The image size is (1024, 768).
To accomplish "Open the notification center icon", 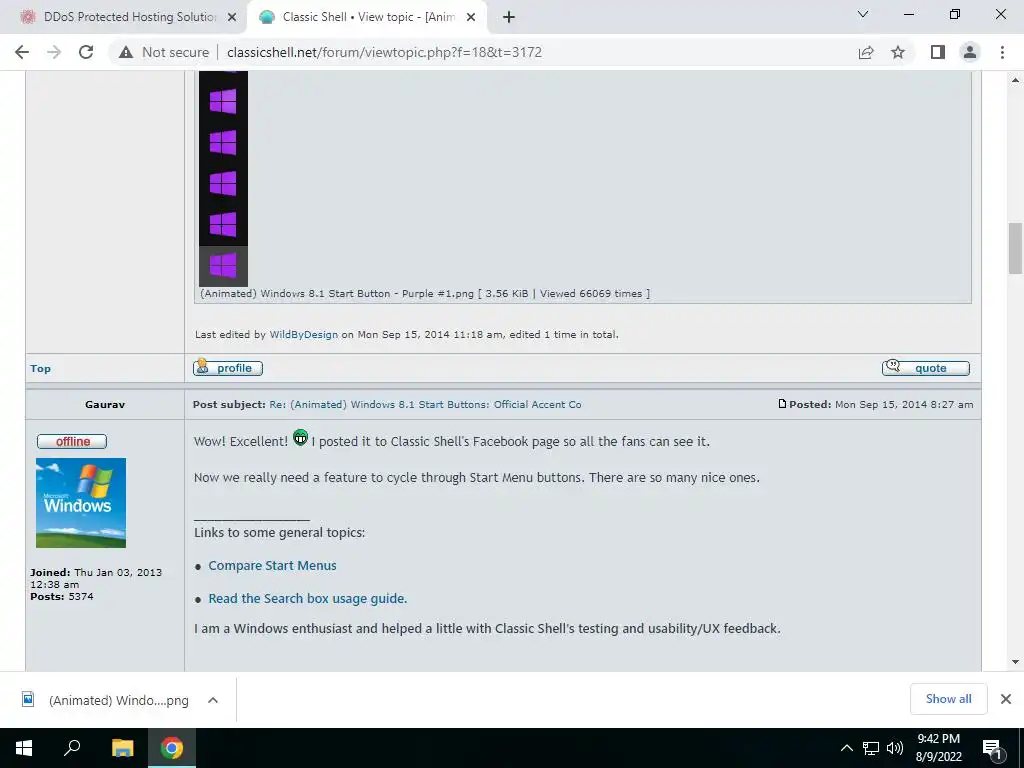I will [x=992, y=749].
